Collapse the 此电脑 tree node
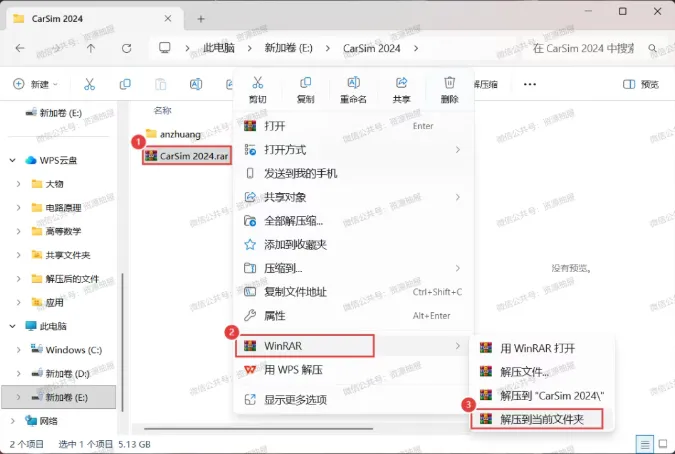This screenshot has width=675, height=454. (x=12, y=326)
